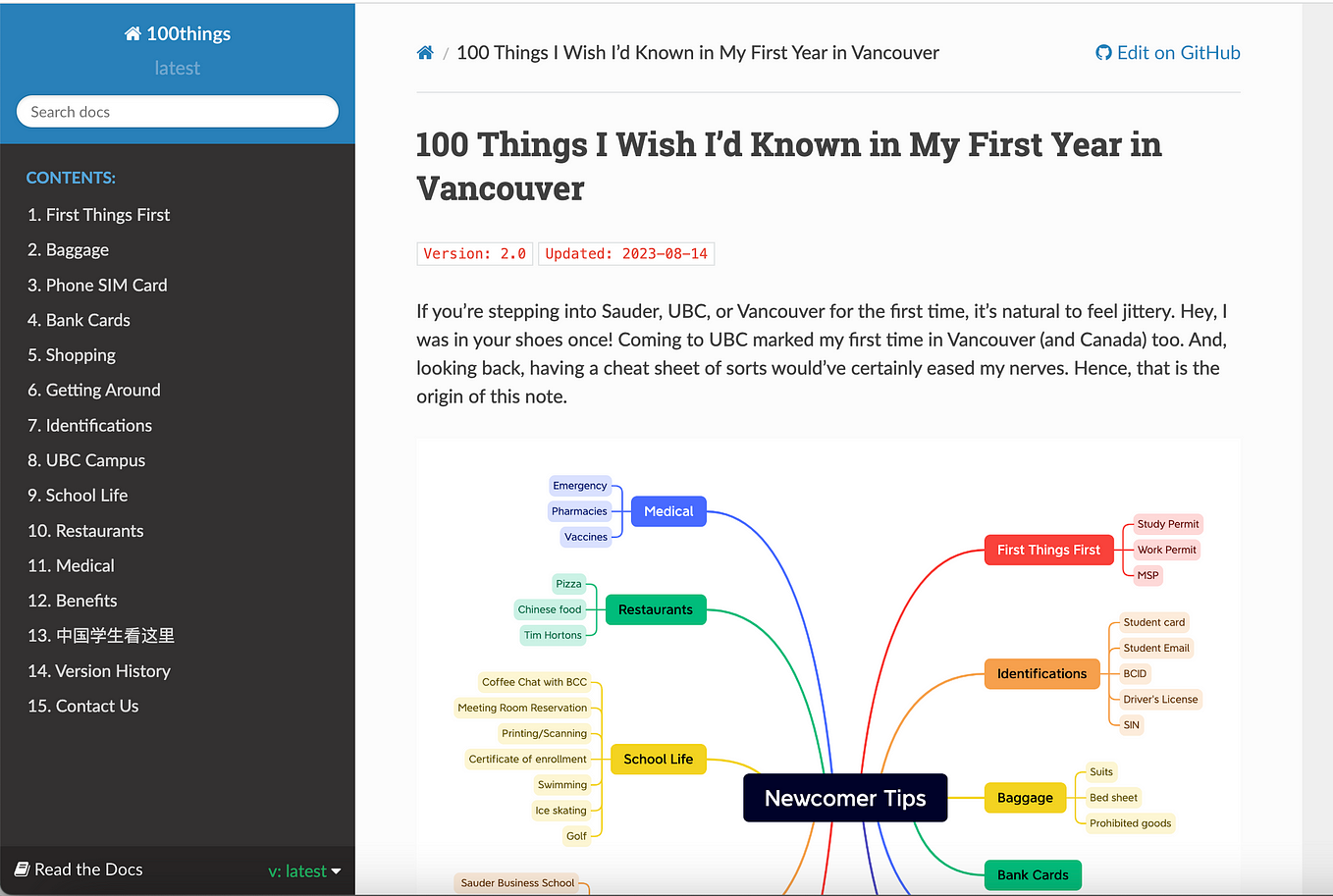This screenshot has width=1333, height=896.
Task: Click the Coffee Chat with BCC leaf
Action: [x=535, y=682]
